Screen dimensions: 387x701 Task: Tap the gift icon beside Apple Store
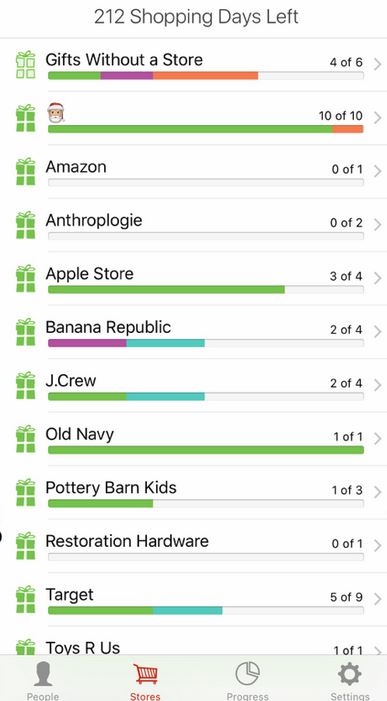pyautogui.click(x=25, y=278)
